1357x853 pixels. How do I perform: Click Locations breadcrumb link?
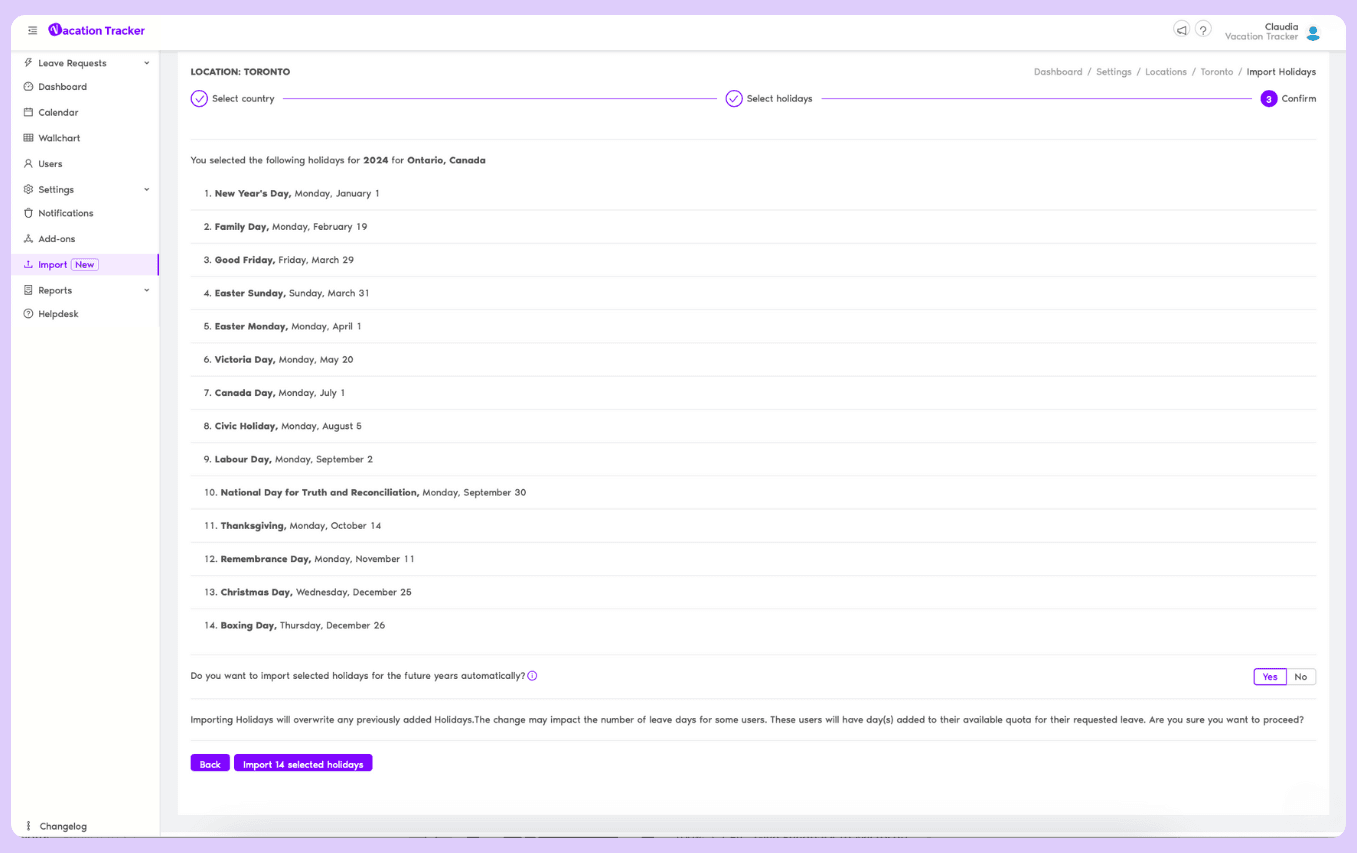[x=1166, y=72]
